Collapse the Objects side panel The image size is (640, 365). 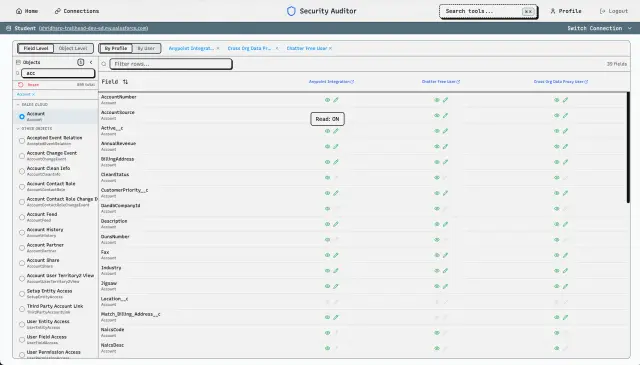[x=91, y=62]
